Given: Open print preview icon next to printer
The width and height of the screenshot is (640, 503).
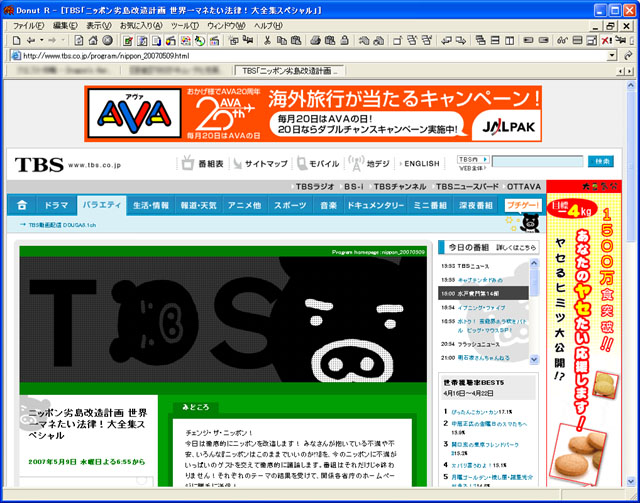Looking at the screenshot, I should click(330, 40).
